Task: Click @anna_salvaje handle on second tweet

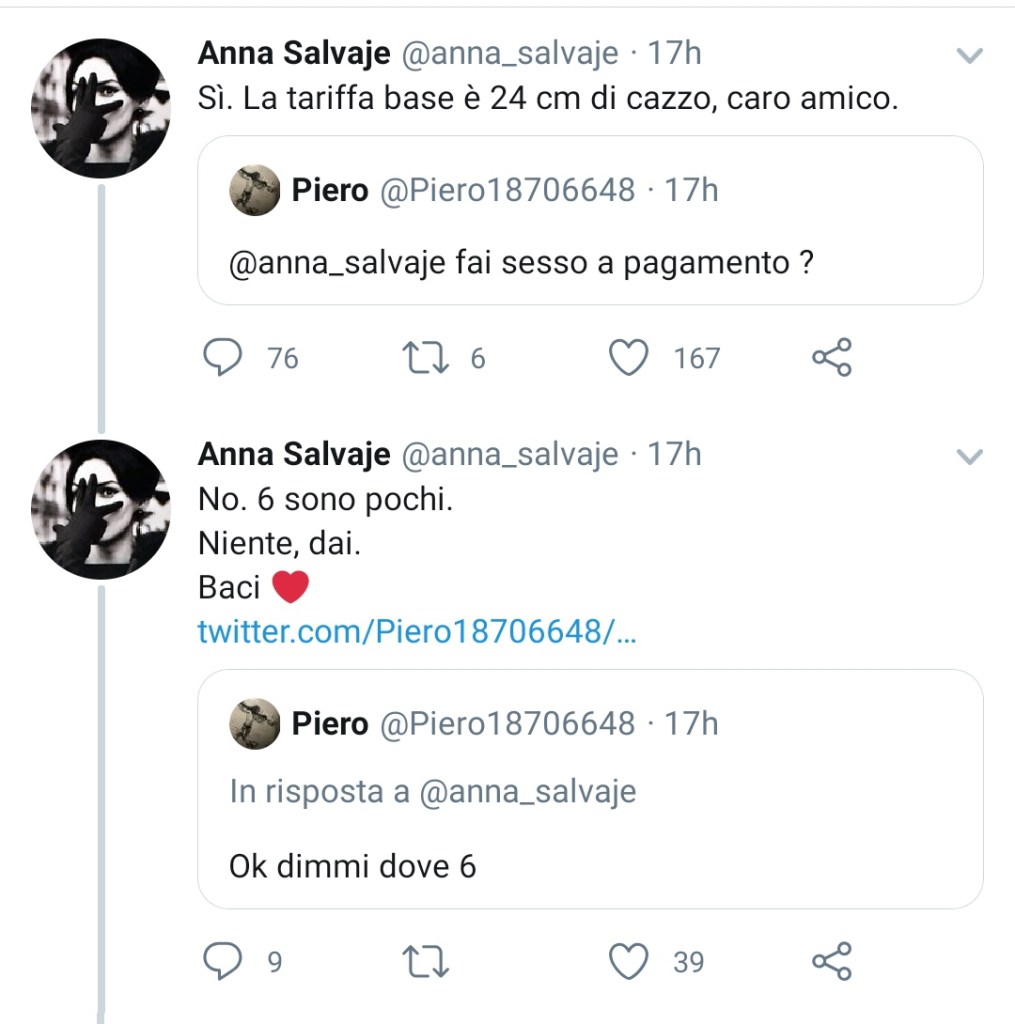Action: [509, 455]
